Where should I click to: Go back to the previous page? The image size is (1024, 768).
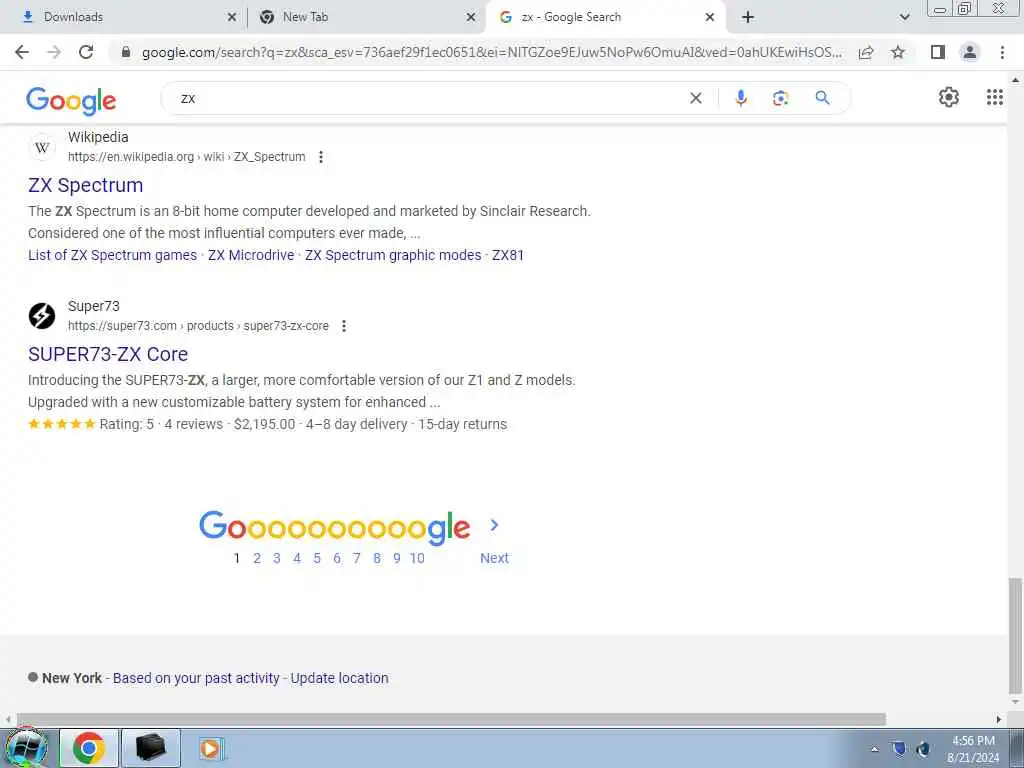click(x=22, y=52)
